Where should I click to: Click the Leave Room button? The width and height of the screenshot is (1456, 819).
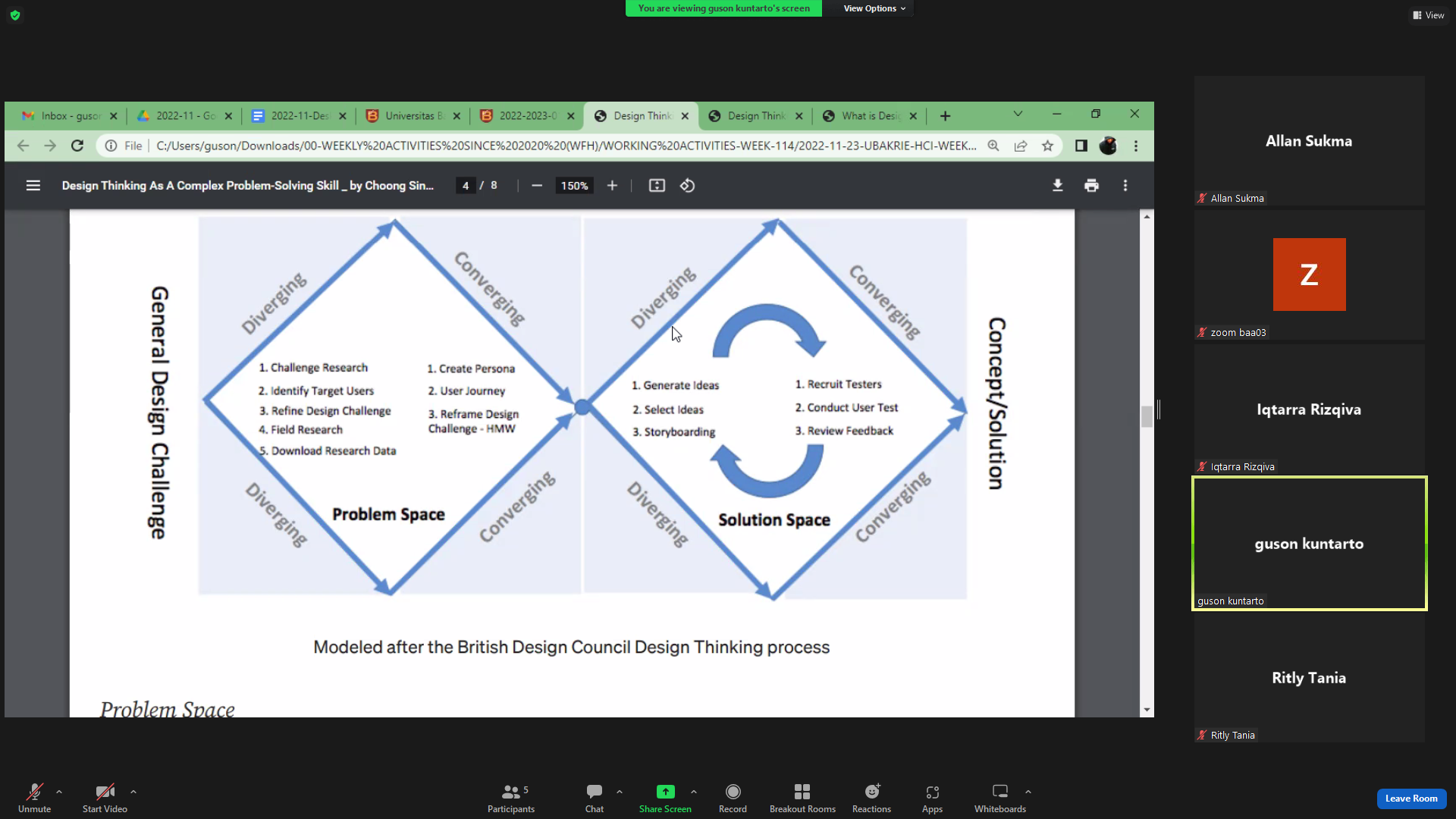pos(1411,799)
